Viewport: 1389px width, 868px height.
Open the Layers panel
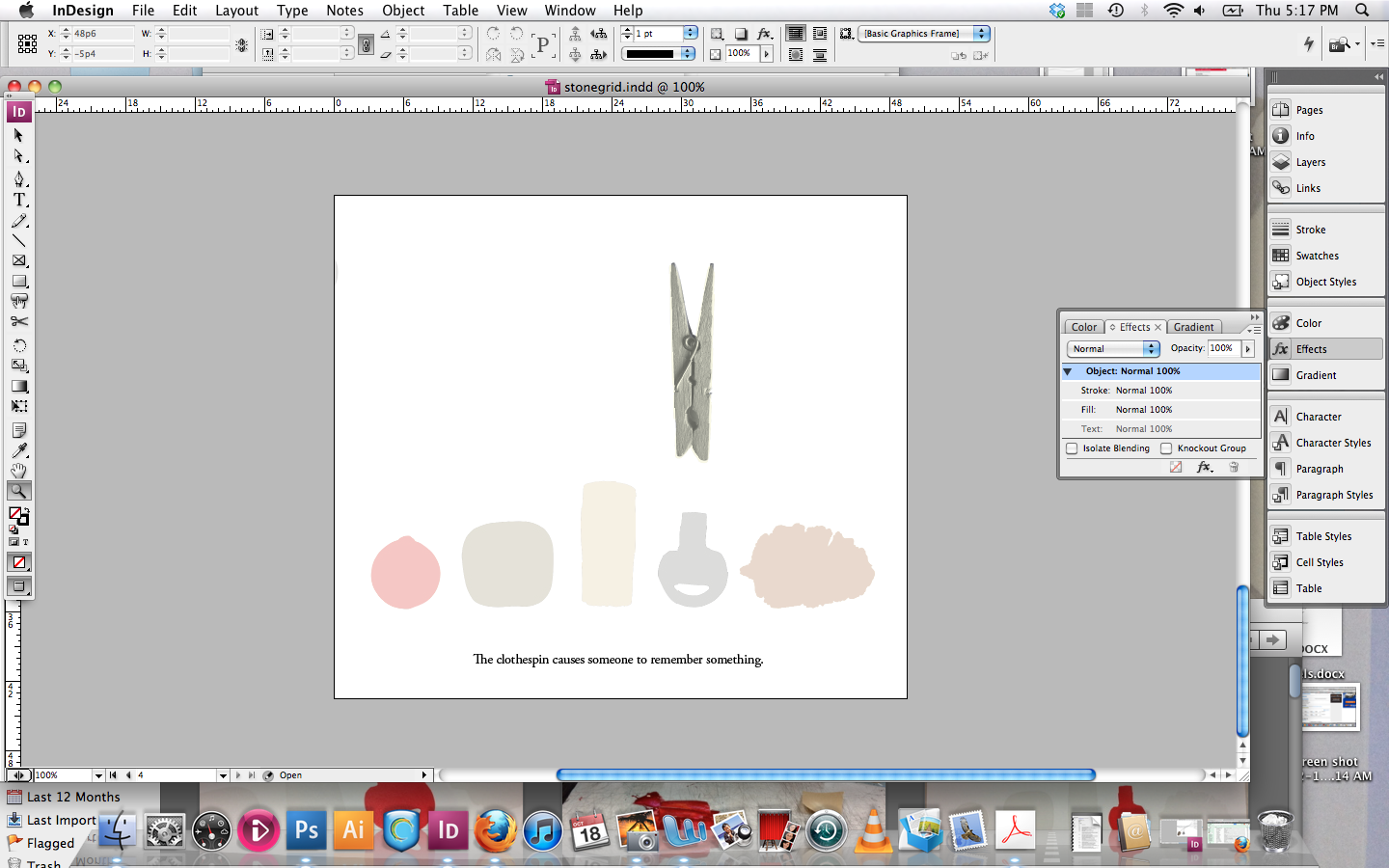pyautogui.click(x=1310, y=162)
